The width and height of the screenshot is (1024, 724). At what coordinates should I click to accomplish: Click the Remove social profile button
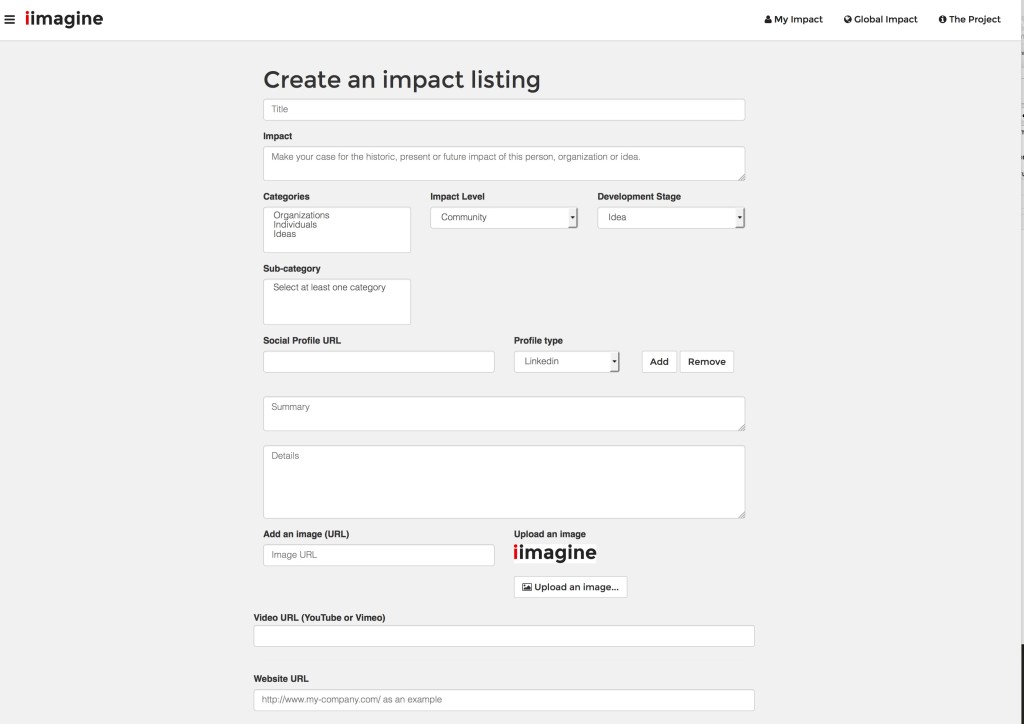[x=706, y=362]
